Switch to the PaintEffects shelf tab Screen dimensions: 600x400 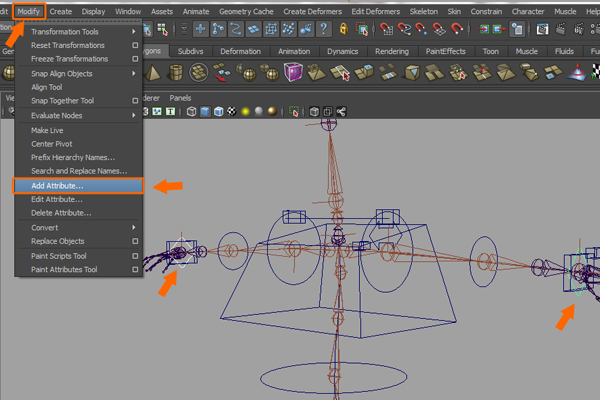[x=445, y=51]
